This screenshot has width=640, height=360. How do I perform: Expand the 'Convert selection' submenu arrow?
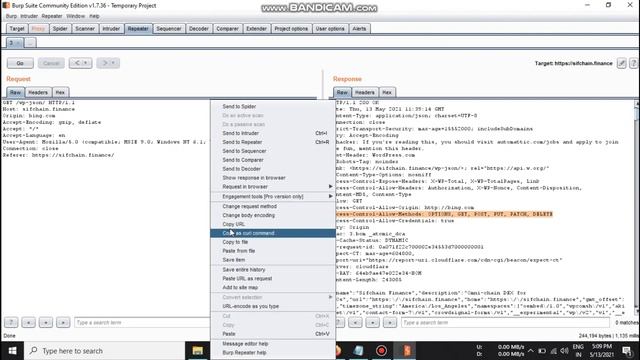330,297
